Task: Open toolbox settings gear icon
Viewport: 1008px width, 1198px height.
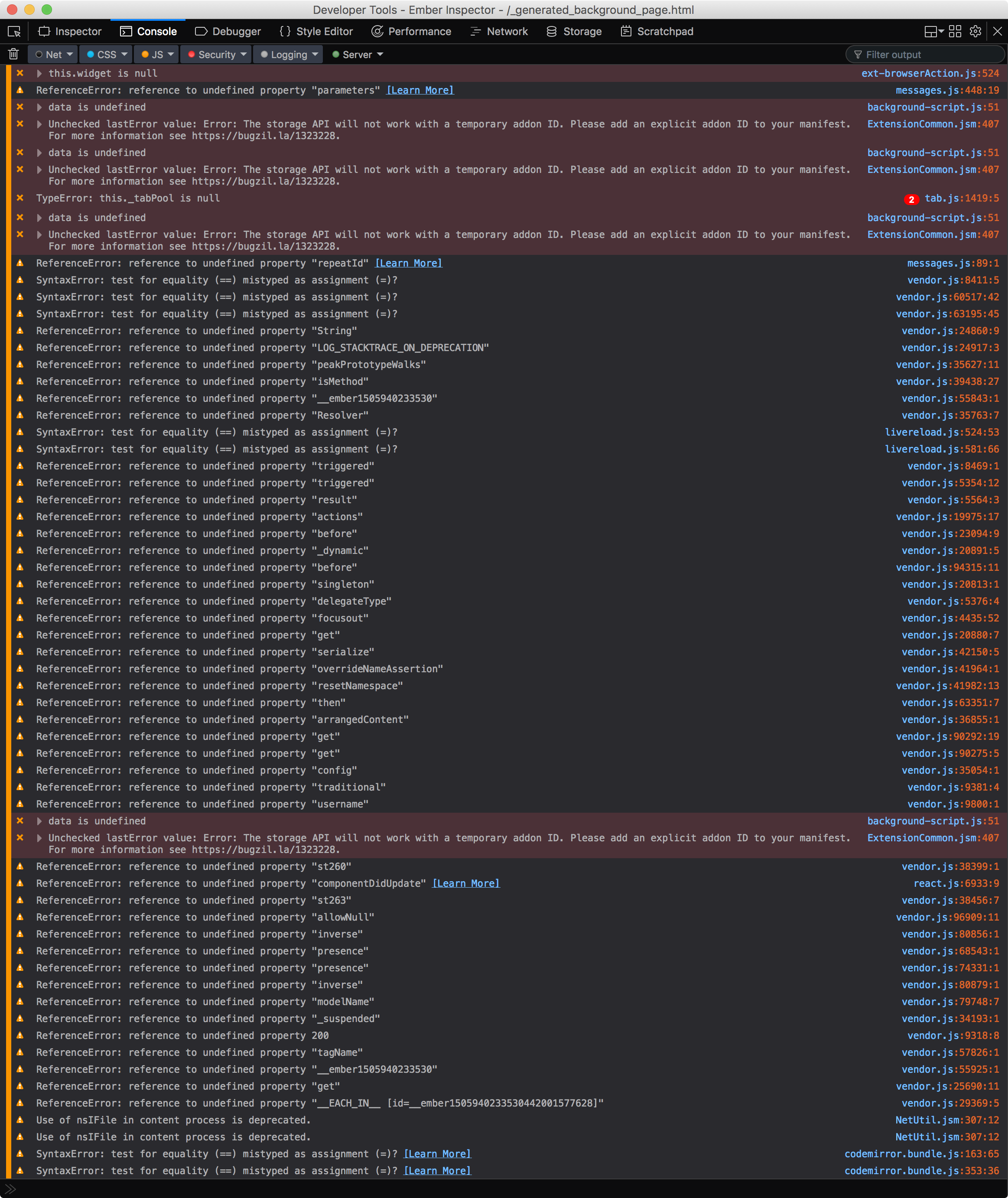Action: [x=975, y=32]
